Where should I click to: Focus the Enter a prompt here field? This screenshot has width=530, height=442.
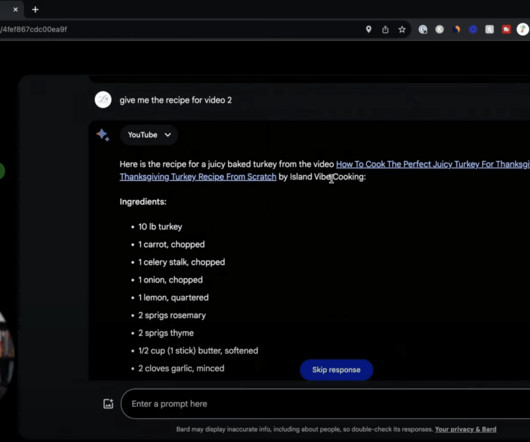[325, 404]
